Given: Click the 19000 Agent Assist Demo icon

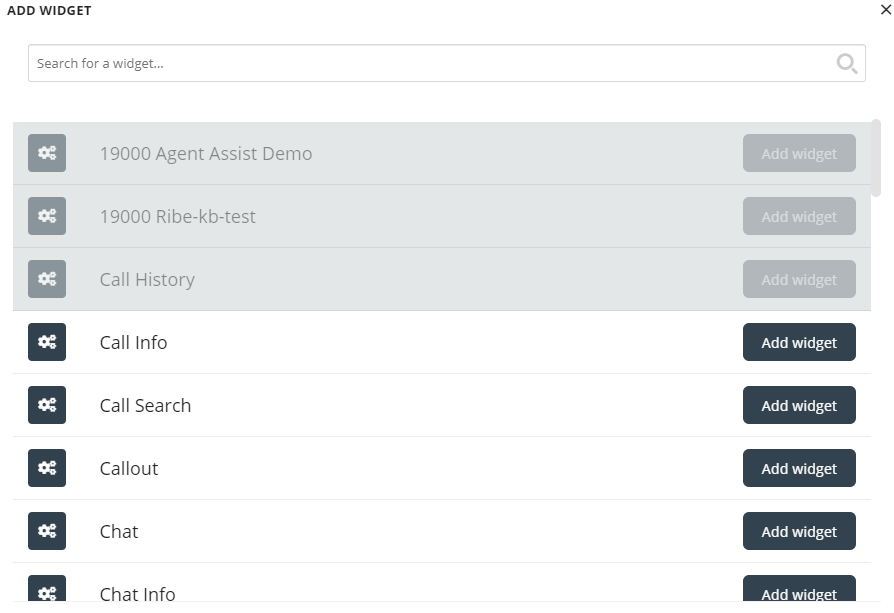Looking at the screenshot, I should coord(47,153).
